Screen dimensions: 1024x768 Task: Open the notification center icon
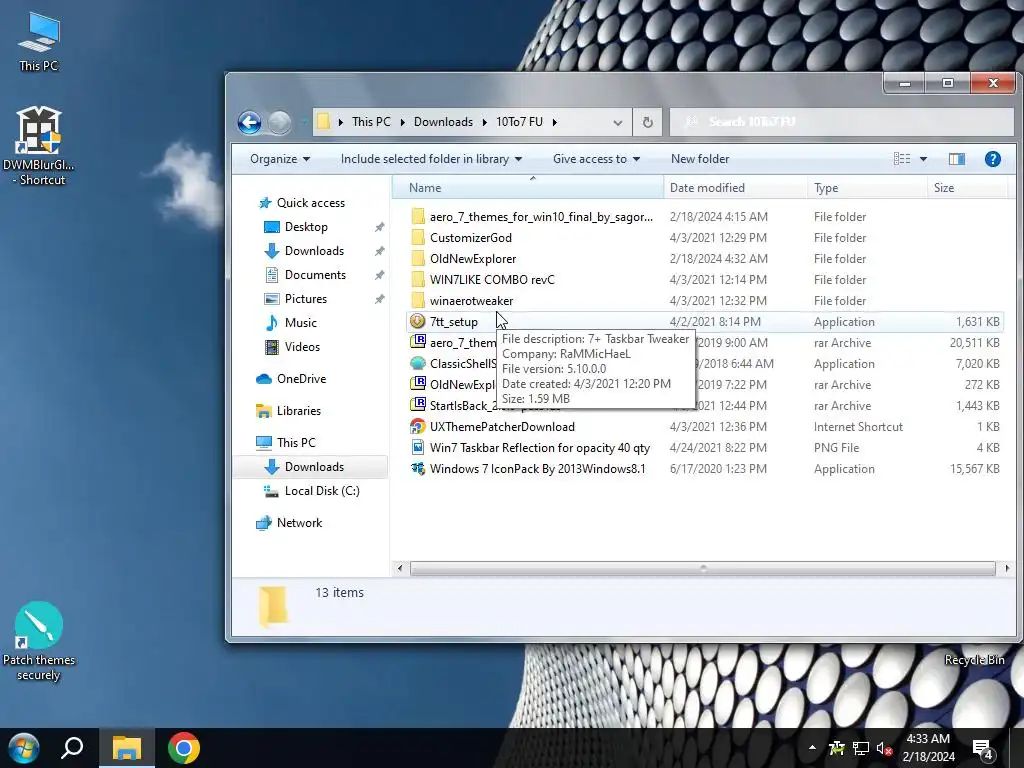coord(984,749)
